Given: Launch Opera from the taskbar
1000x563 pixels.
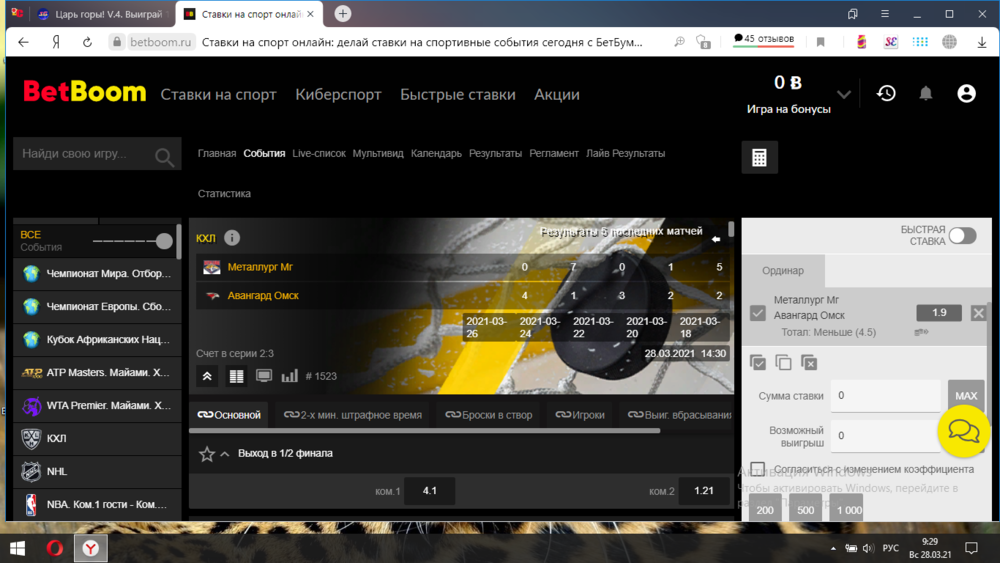Looking at the screenshot, I should [55, 548].
